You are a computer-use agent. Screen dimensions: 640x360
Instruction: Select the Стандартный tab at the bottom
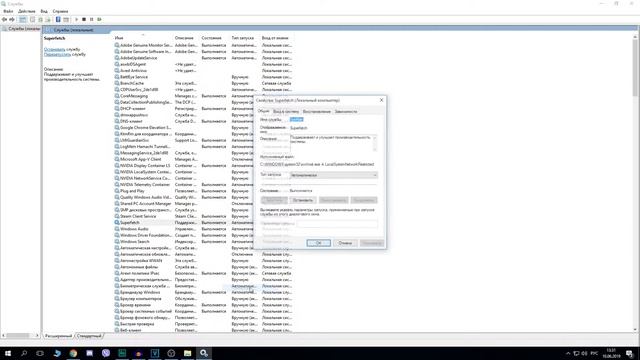pos(89,336)
